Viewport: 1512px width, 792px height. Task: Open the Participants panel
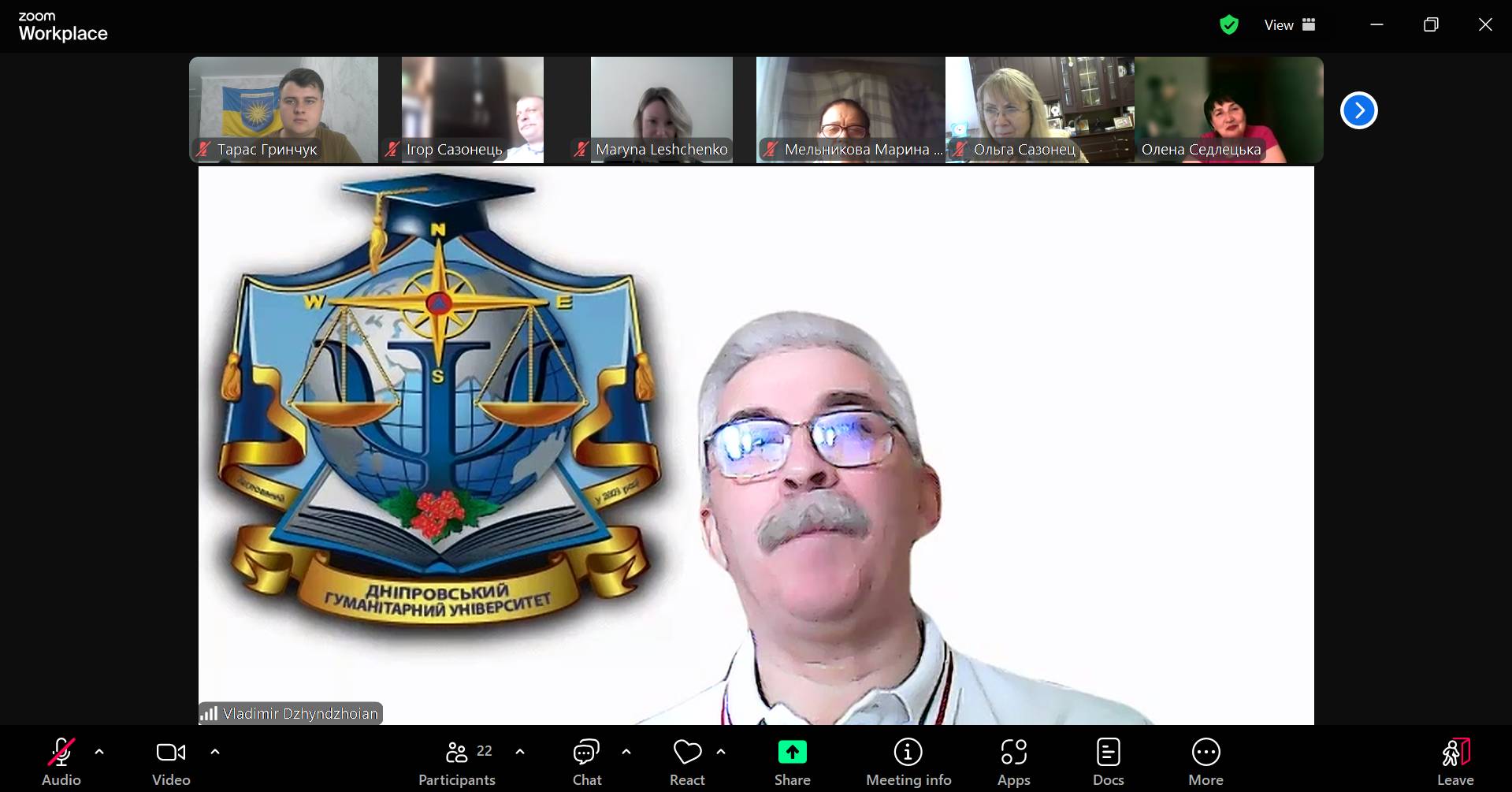click(x=457, y=760)
